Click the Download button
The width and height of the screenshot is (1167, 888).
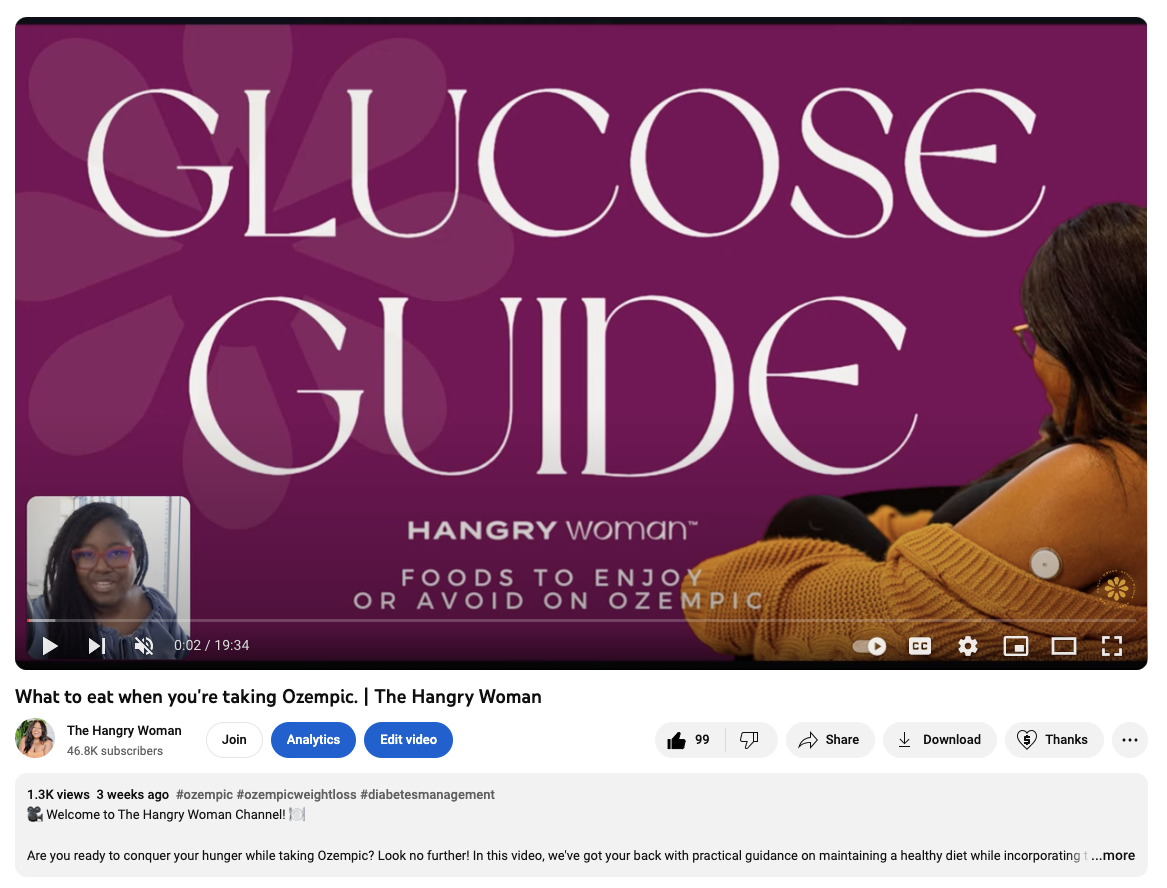(939, 740)
